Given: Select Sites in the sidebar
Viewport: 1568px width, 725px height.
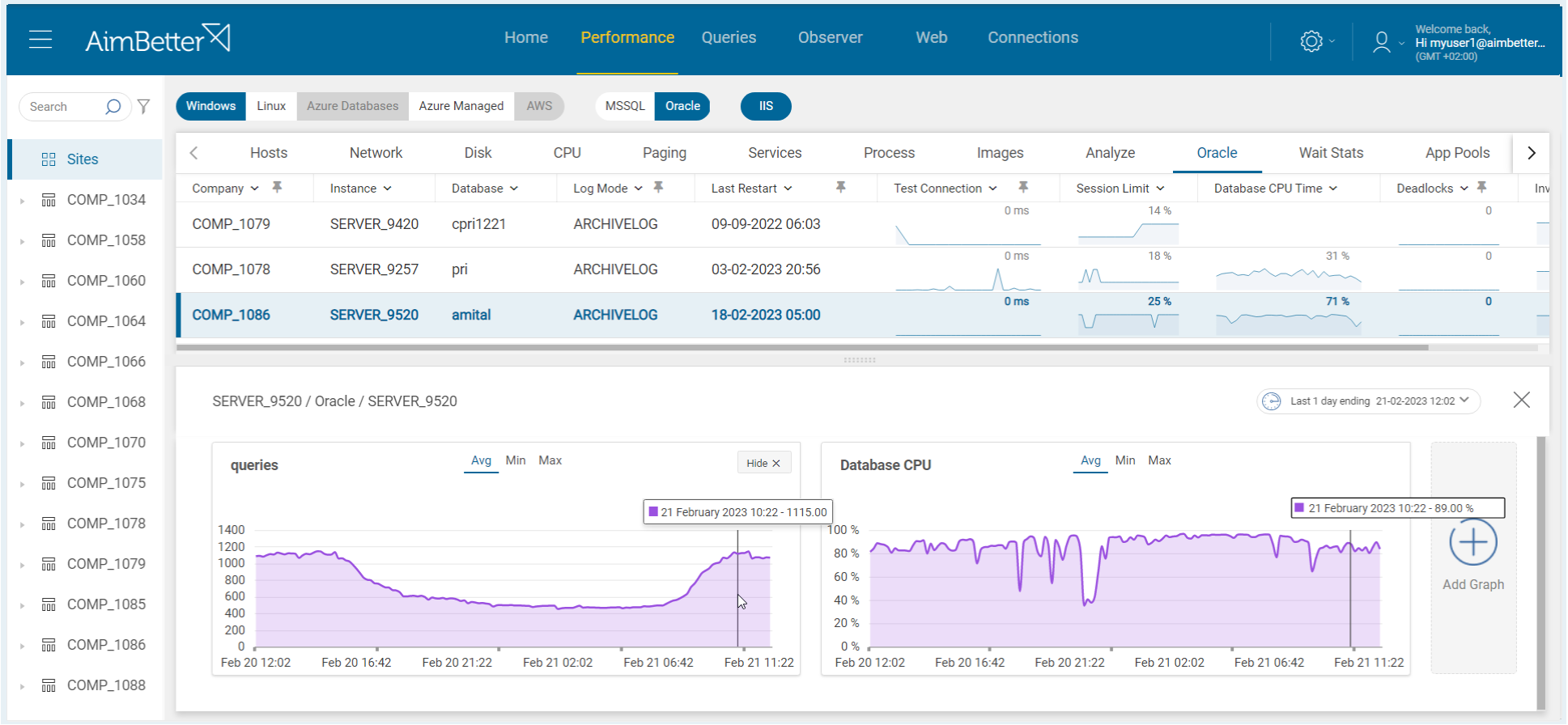Looking at the screenshot, I should (87, 159).
